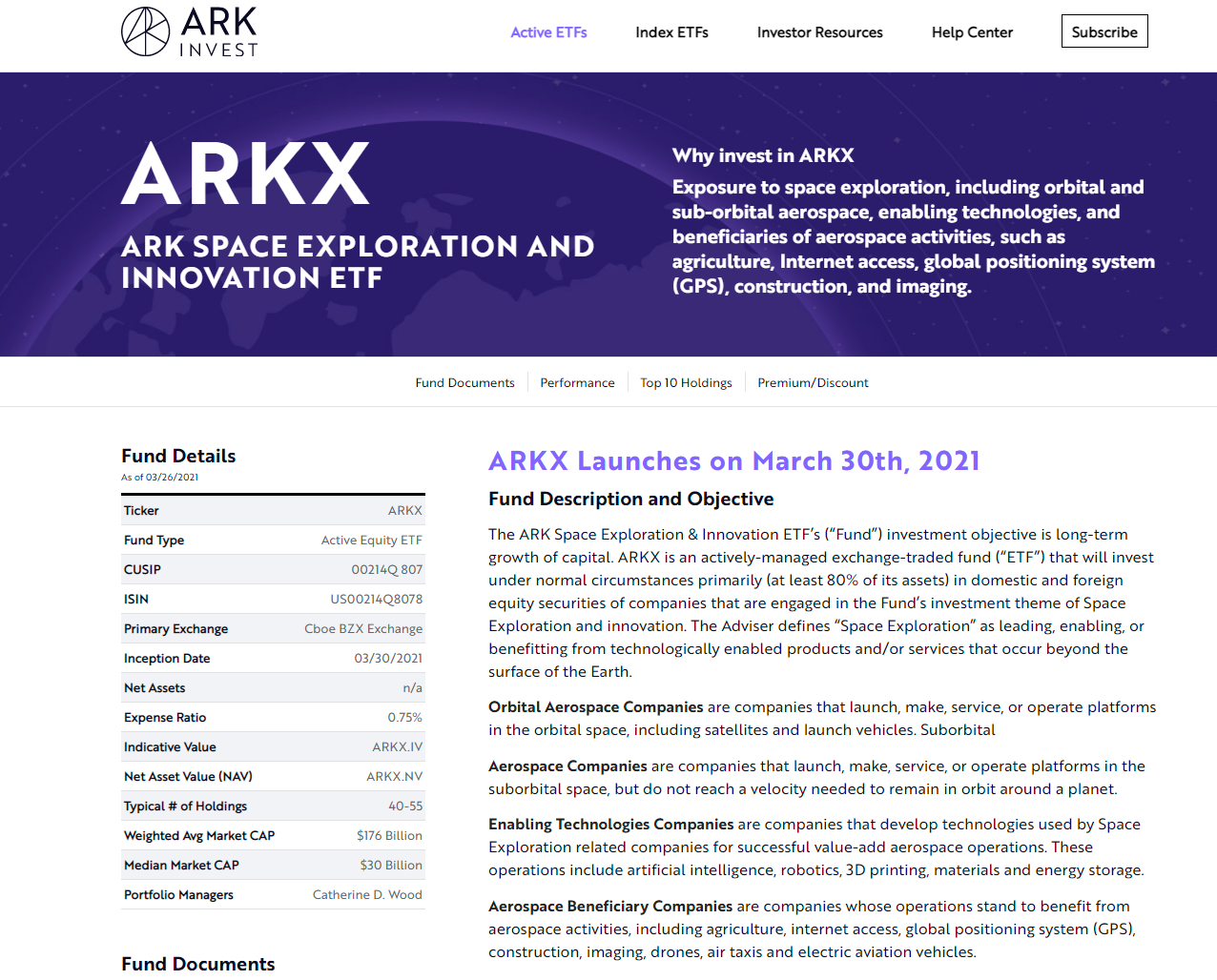Select expense ratio 0.75%
This screenshot has width=1217, height=980.
[x=404, y=718]
